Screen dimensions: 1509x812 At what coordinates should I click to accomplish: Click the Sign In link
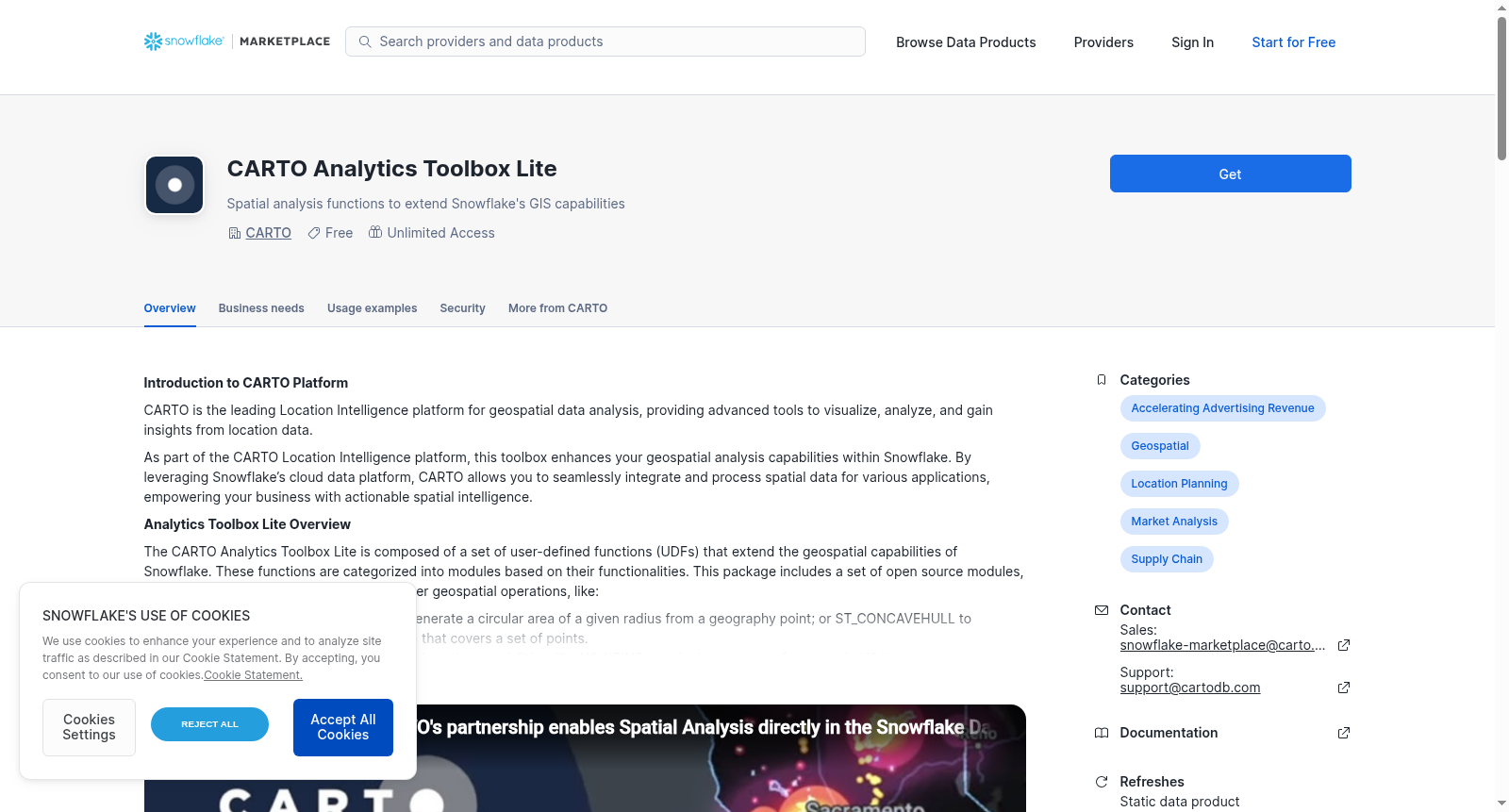click(1192, 42)
